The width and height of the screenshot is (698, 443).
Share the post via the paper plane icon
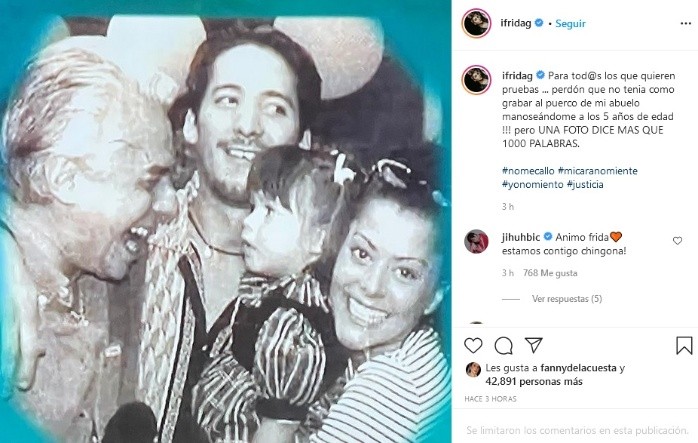[x=533, y=345]
